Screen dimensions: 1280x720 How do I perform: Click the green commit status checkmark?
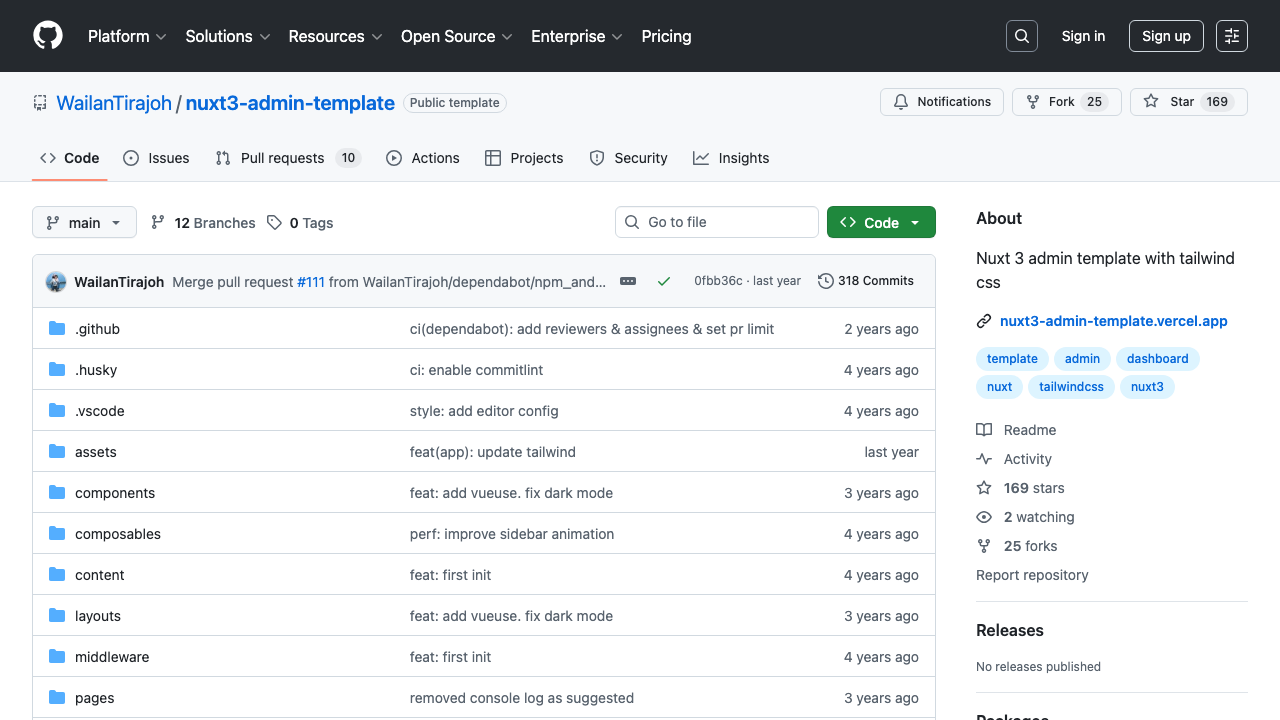[x=664, y=281]
